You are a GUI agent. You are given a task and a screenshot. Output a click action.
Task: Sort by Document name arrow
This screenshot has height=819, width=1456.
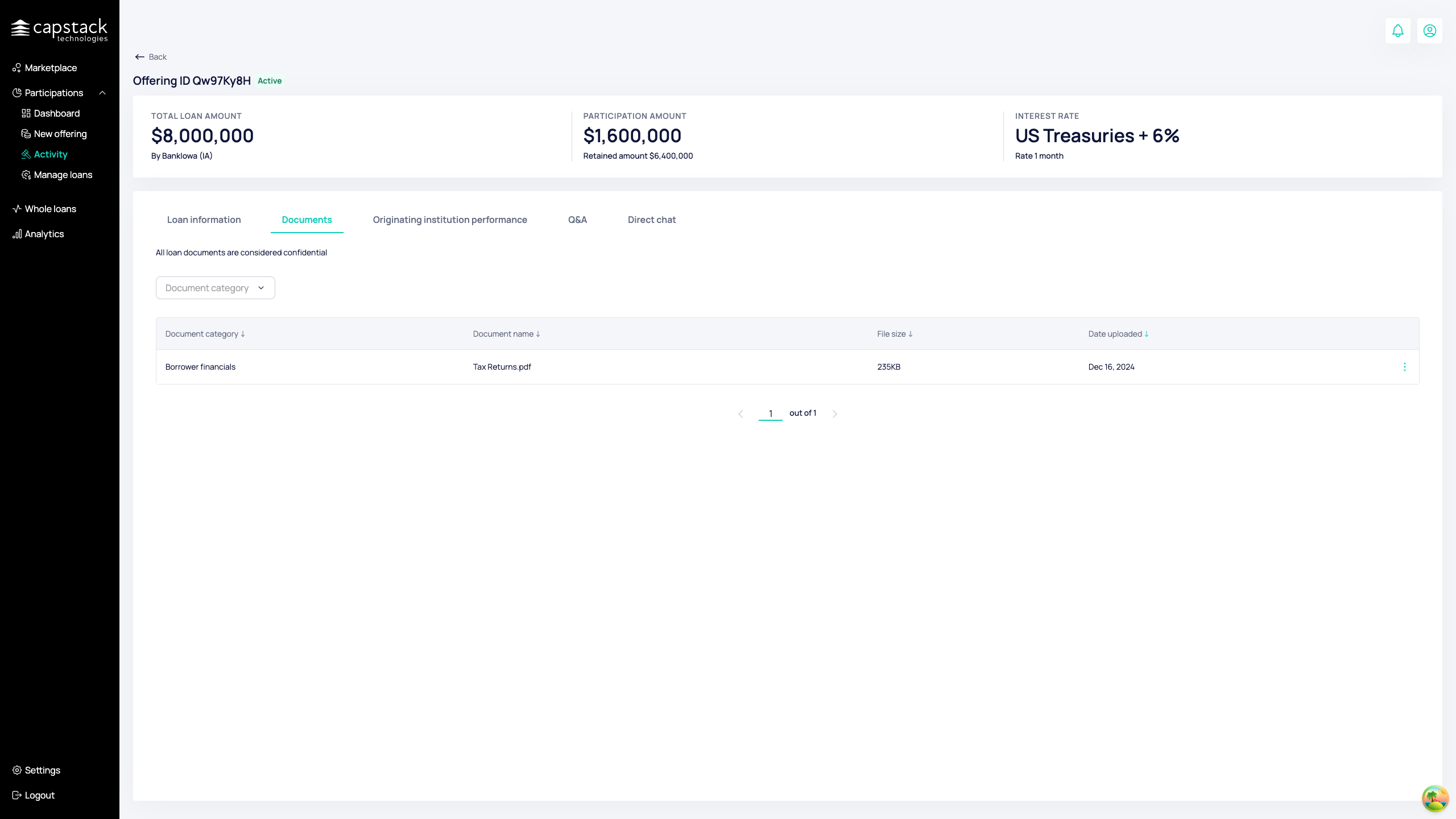coord(538,334)
